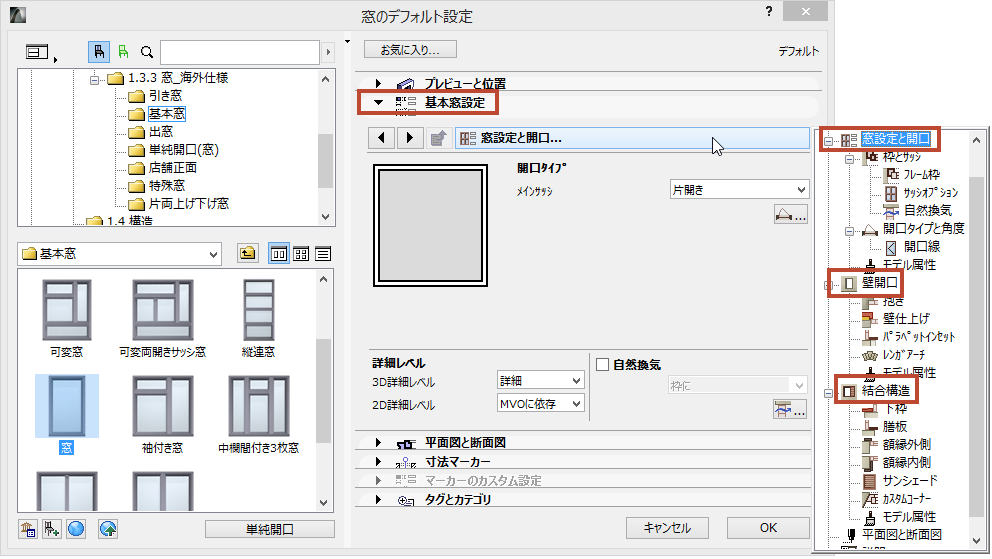
Task: Click the キャンセル button
Action: pyautogui.click(x=667, y=527)
